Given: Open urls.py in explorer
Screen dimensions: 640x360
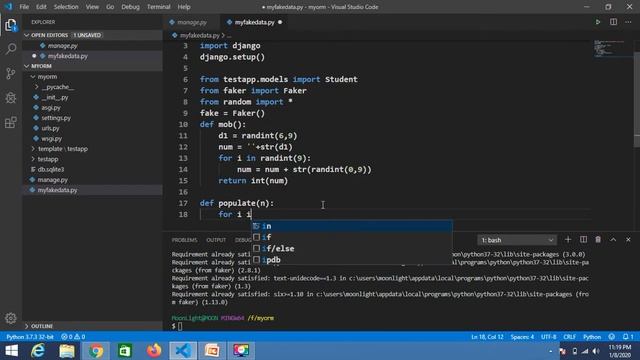Looking at the screenshot, I should [x=92, y=128].
